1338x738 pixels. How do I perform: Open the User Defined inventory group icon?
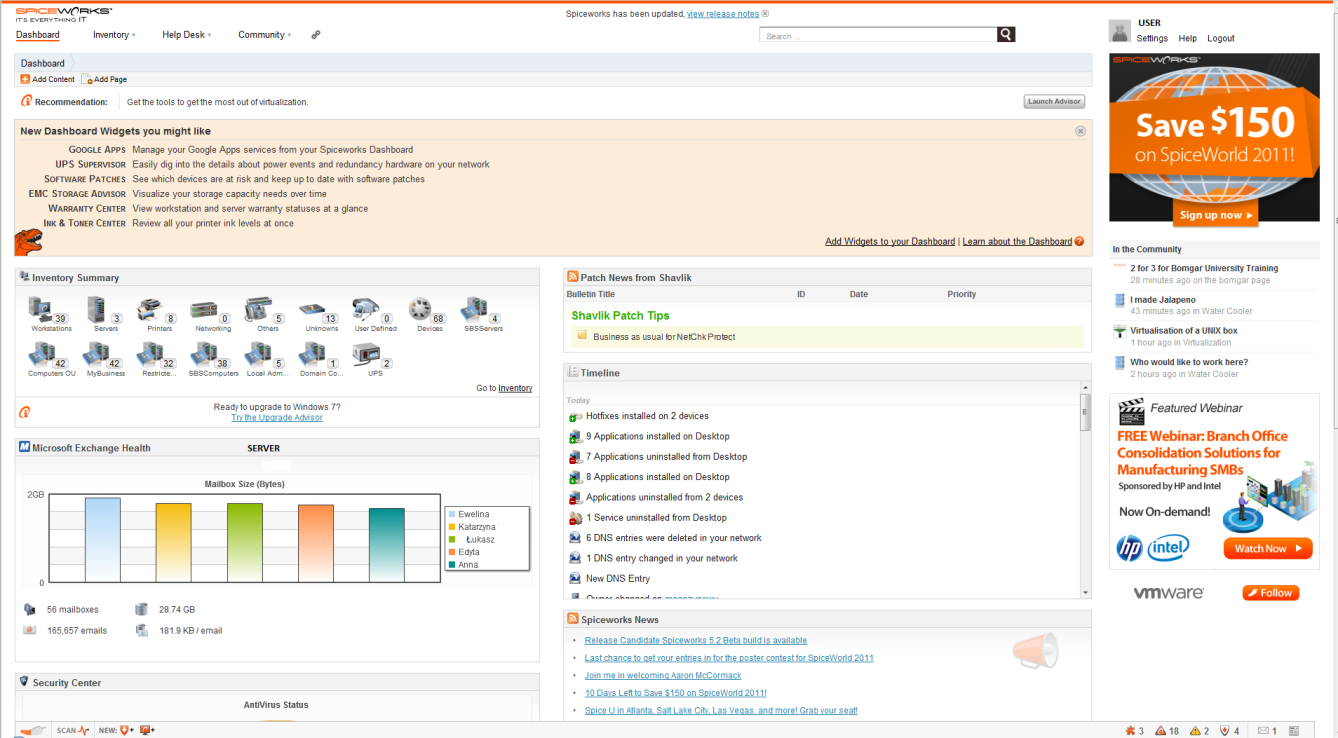pos(365,309)
